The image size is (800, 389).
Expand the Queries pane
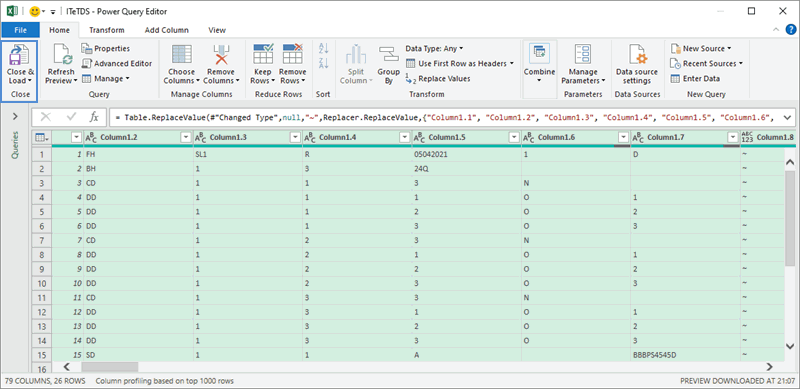click(x=15, y=117)
